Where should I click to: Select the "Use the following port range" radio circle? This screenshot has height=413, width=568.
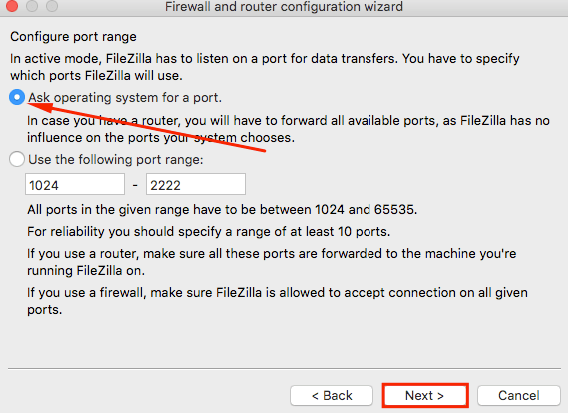pyautogui.click(x=17, y=159)
